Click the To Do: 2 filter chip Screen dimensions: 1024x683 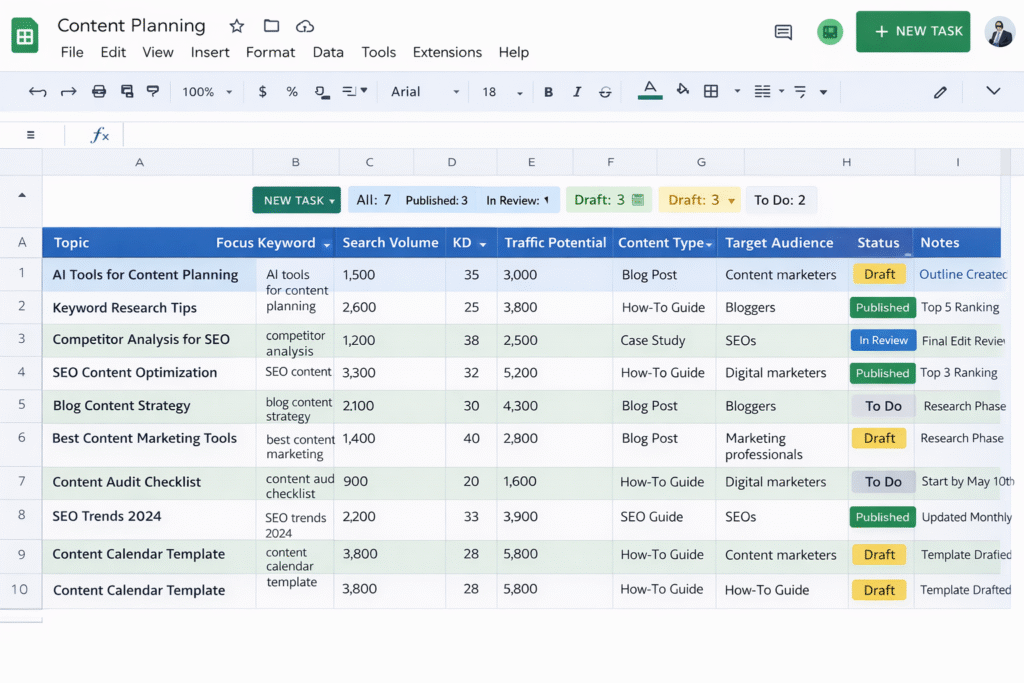pyautogui.click(x=780, y=200)
